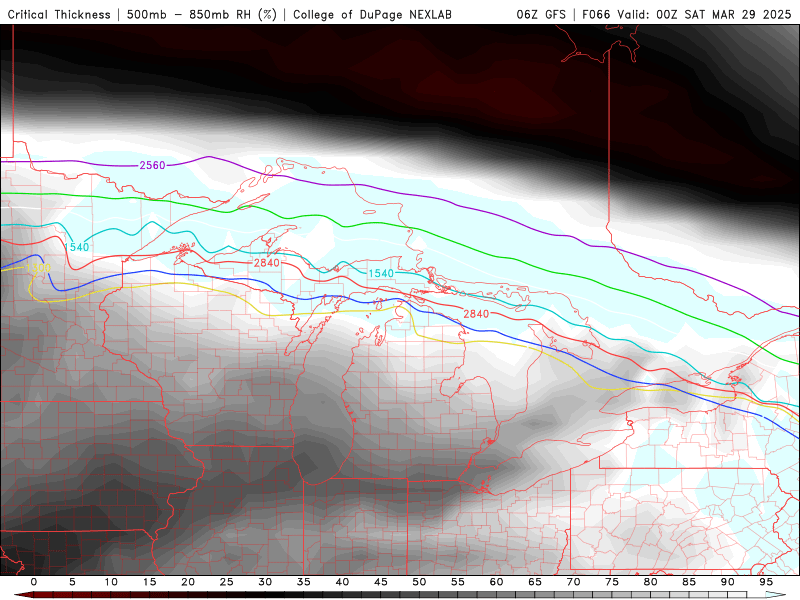Image resolution: width=800 pixels, height=600 pixels.
Task: Click the 2840 label north of Lake Huron
Action: [x=476, y=314]
